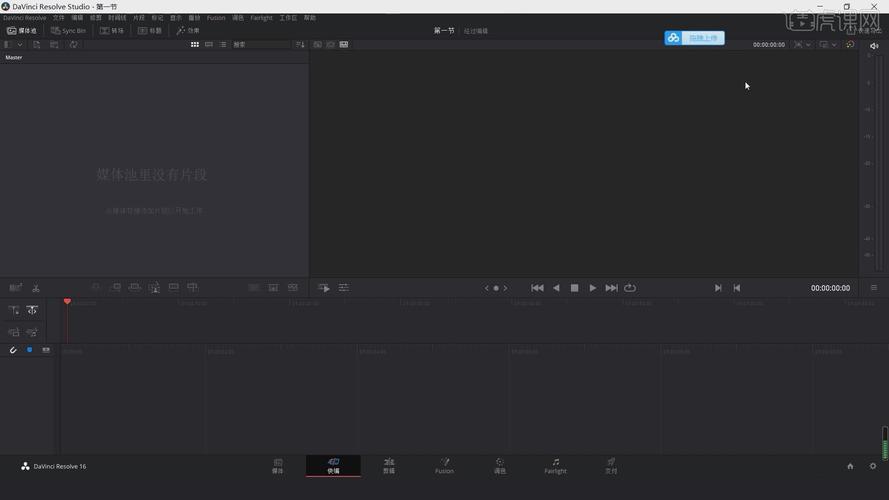Start playback with play button
This screenshot has height=500, width=889.
pos(592,288)
